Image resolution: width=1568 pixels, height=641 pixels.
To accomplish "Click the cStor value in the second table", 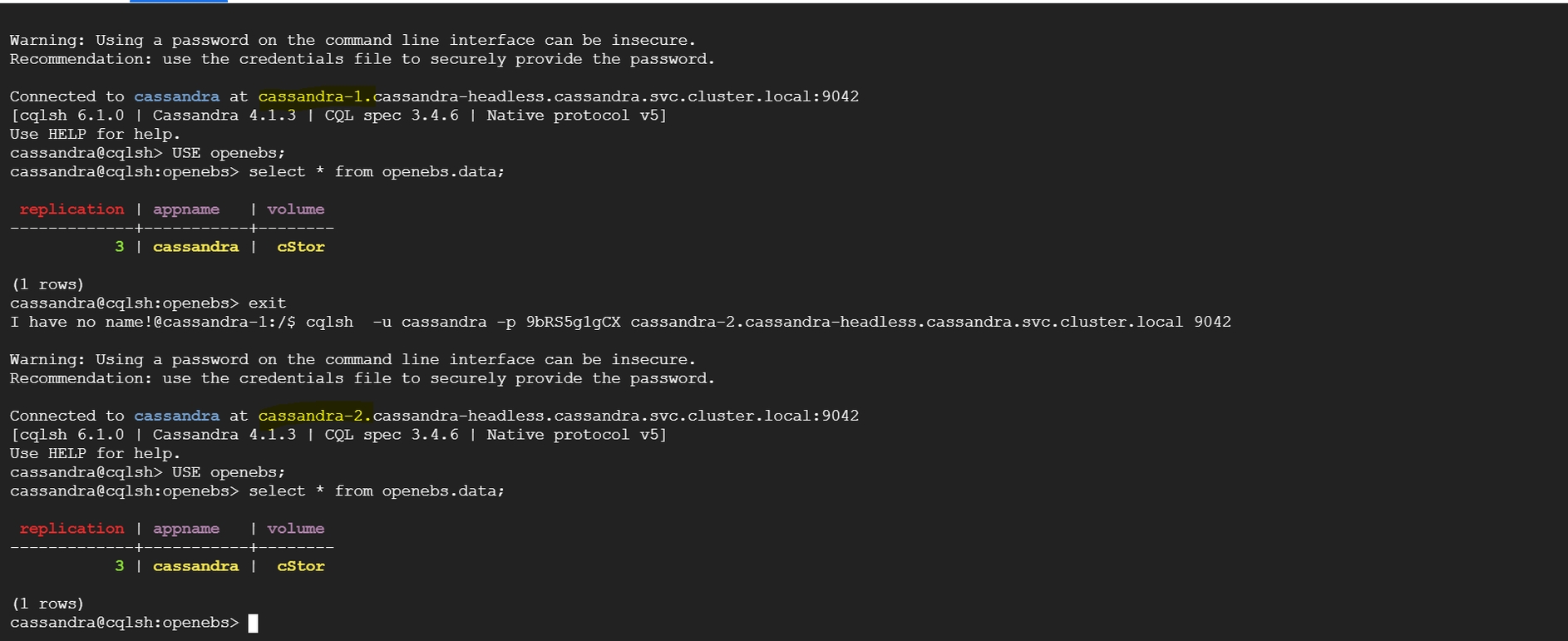I will click(x=300, y=566).
